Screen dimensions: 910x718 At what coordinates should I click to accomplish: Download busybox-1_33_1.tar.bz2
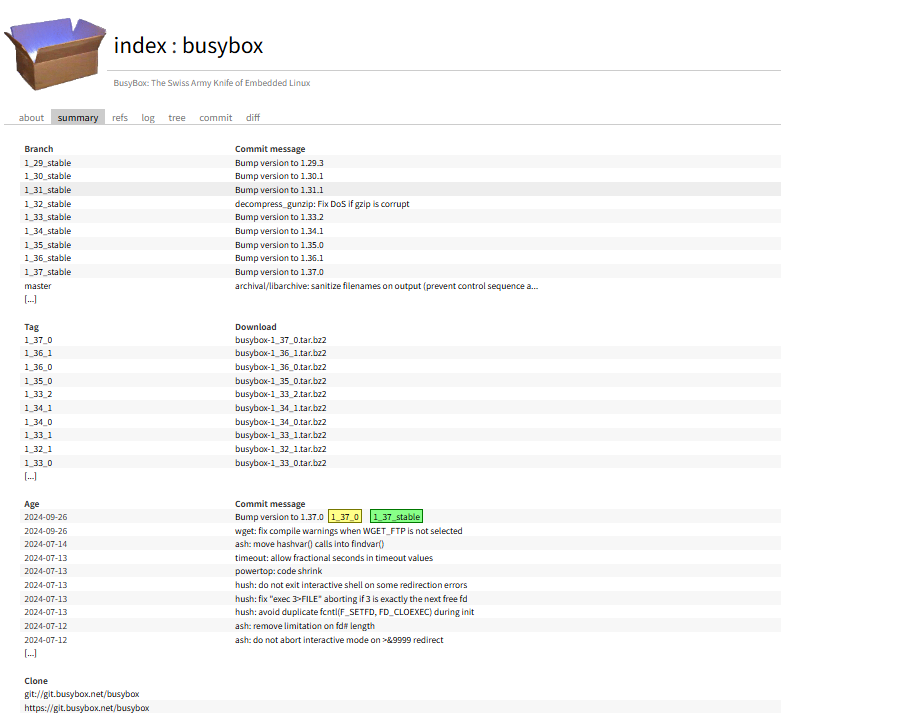coord(281,435)
